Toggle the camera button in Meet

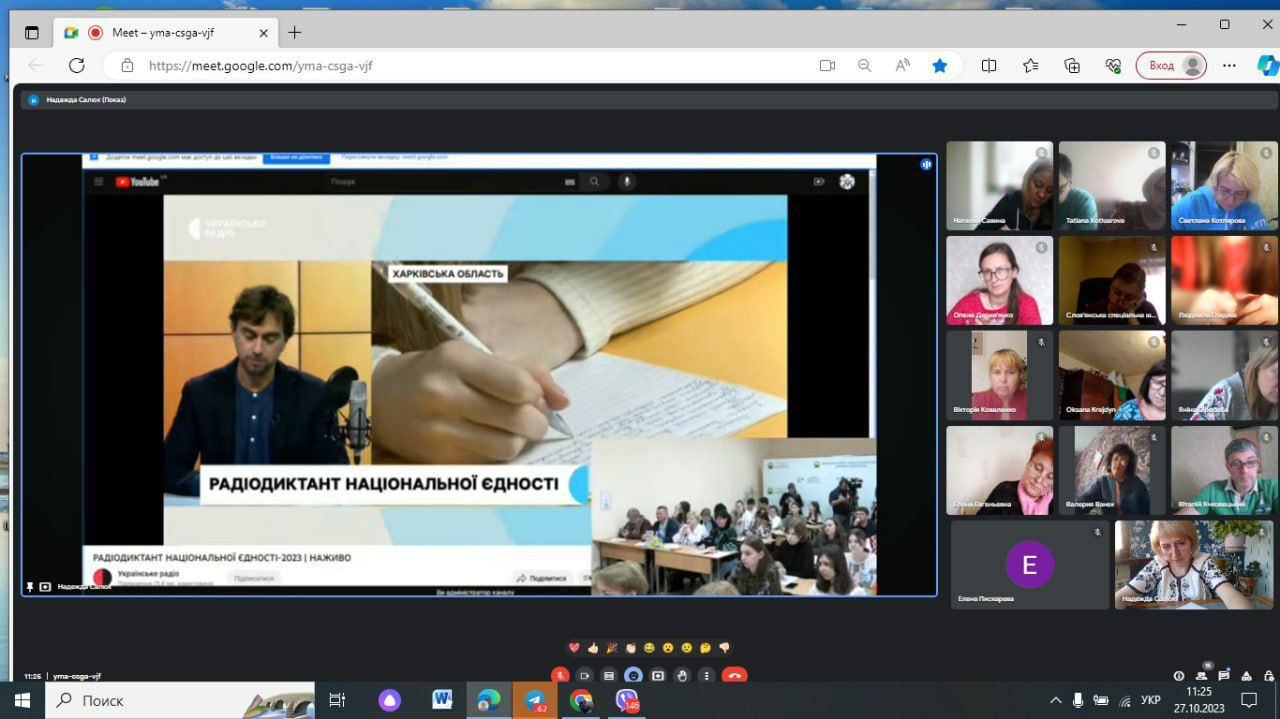coord(585,675)
